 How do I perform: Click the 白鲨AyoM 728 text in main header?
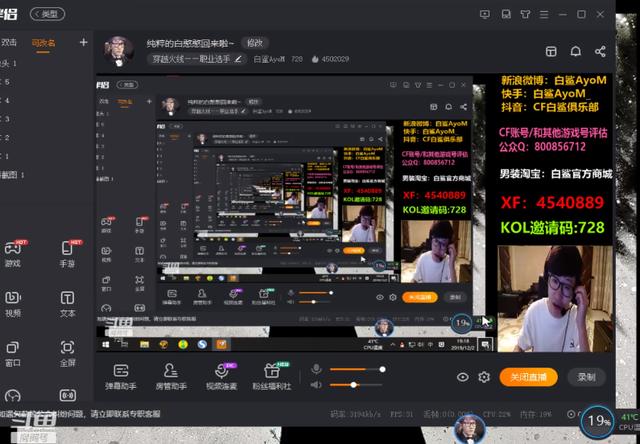(278, 59)
